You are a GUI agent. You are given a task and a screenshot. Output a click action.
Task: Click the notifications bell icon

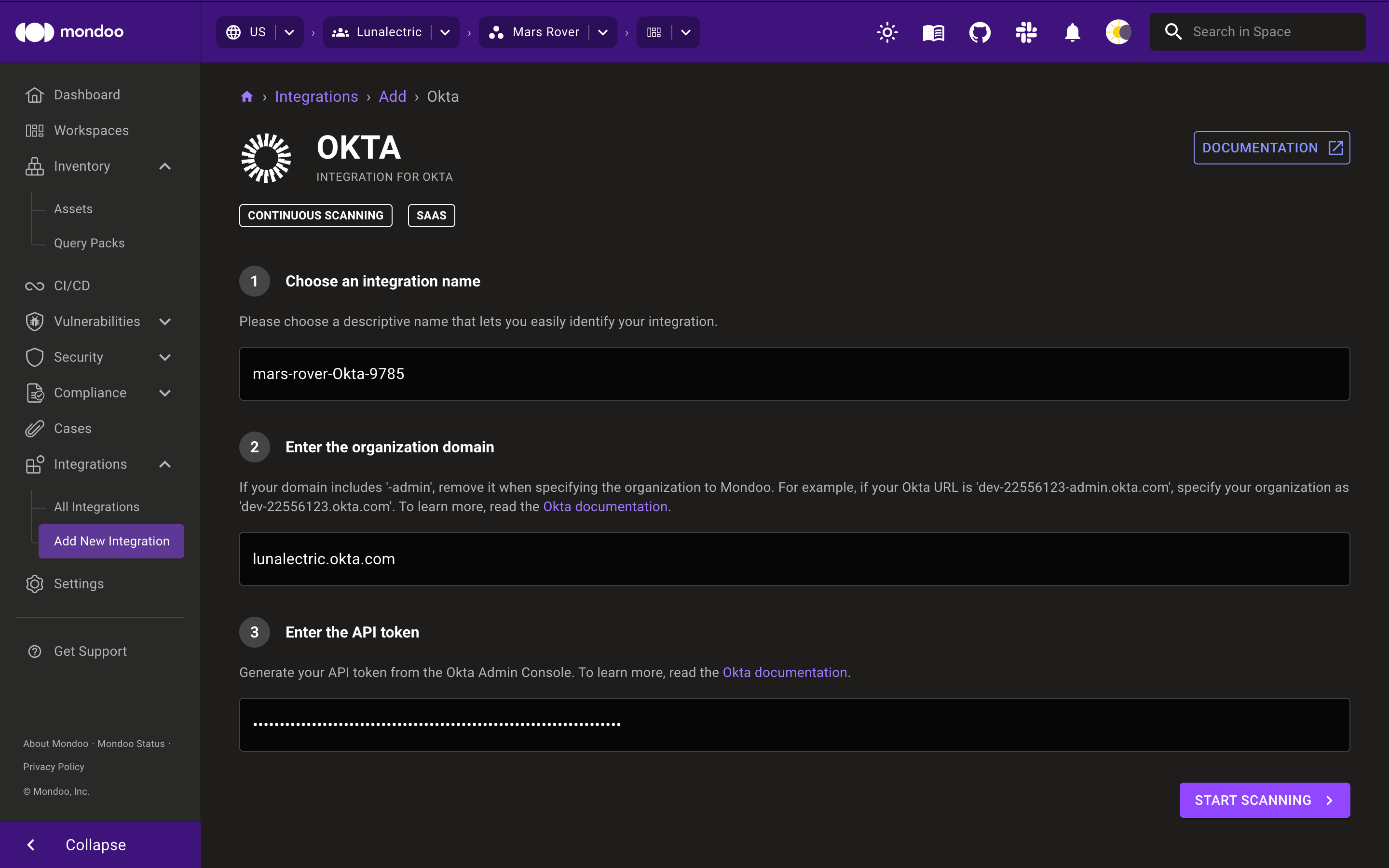(1070, 32)
